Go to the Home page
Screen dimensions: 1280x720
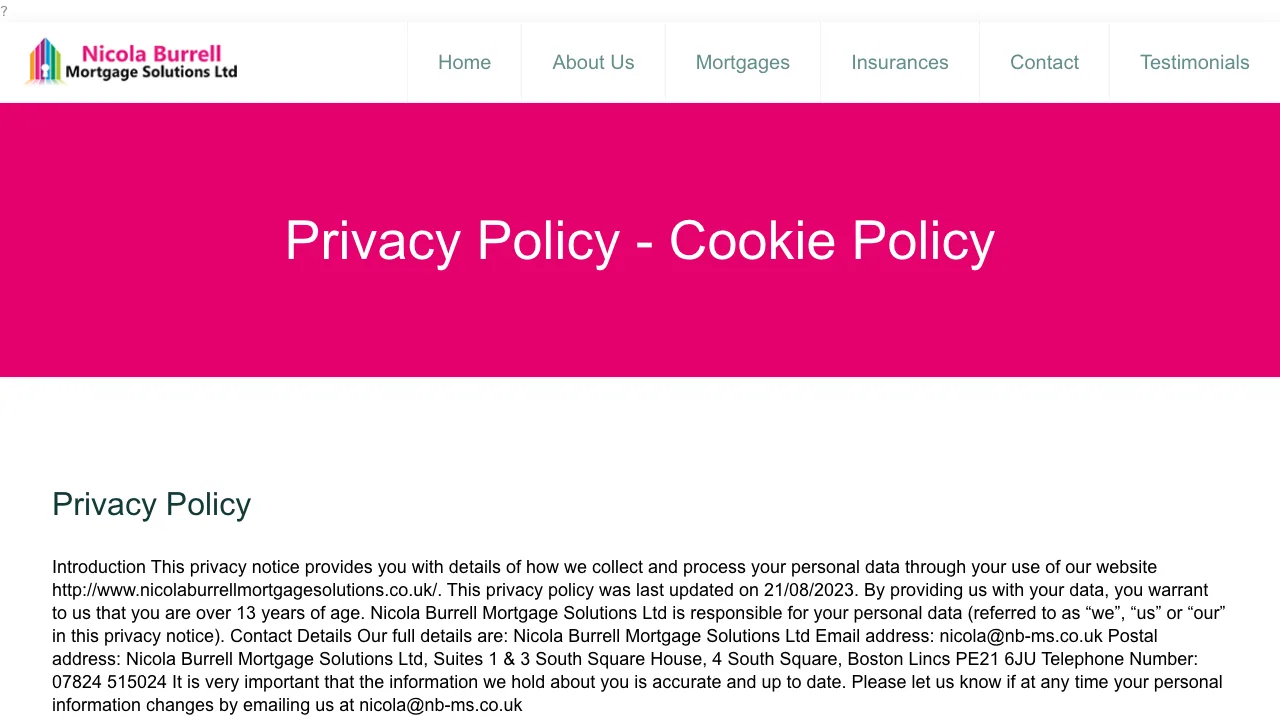click(464, 62)
